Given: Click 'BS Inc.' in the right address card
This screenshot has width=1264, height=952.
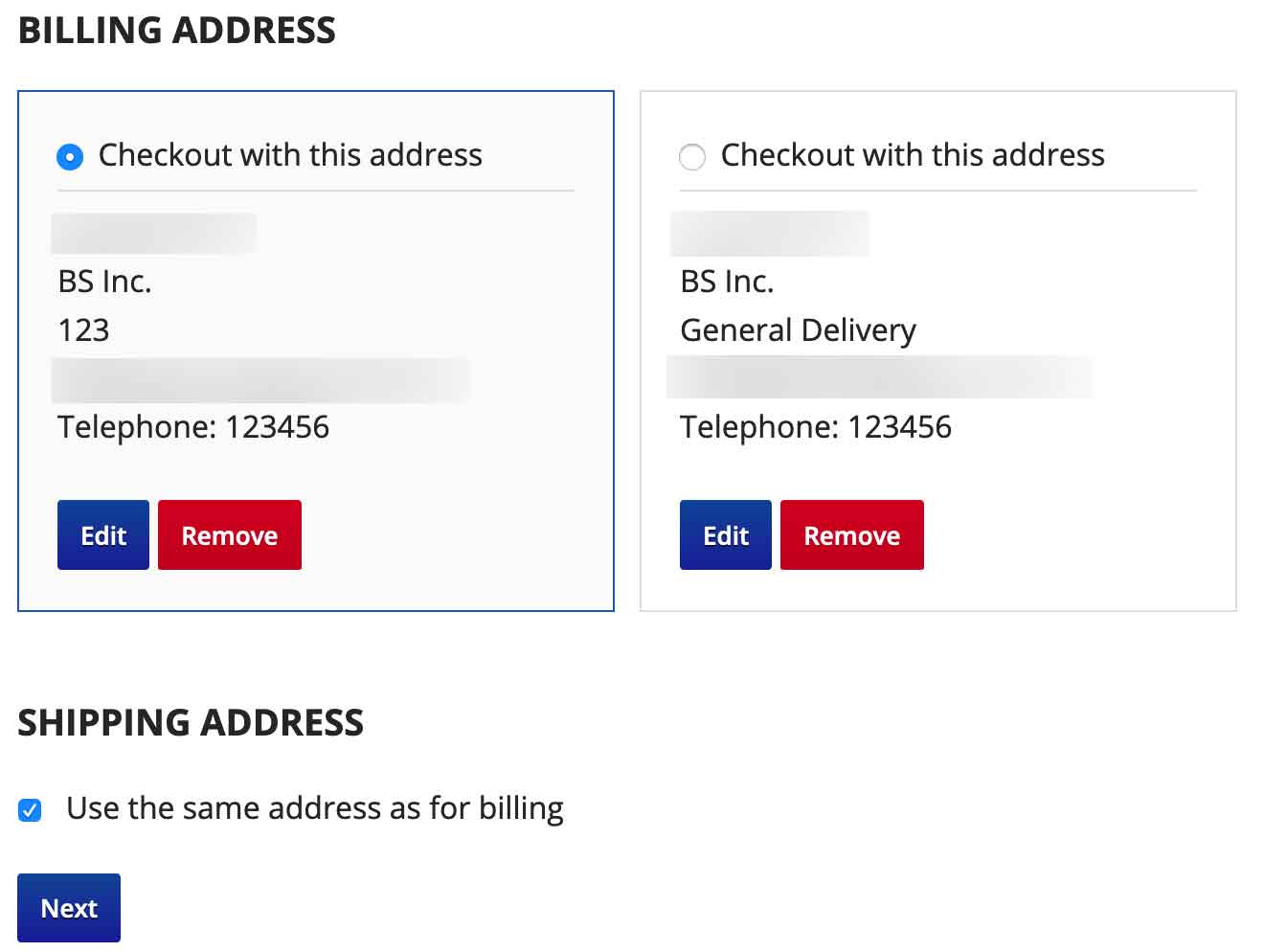Looking at the screenshot, I should coord(728,282).
